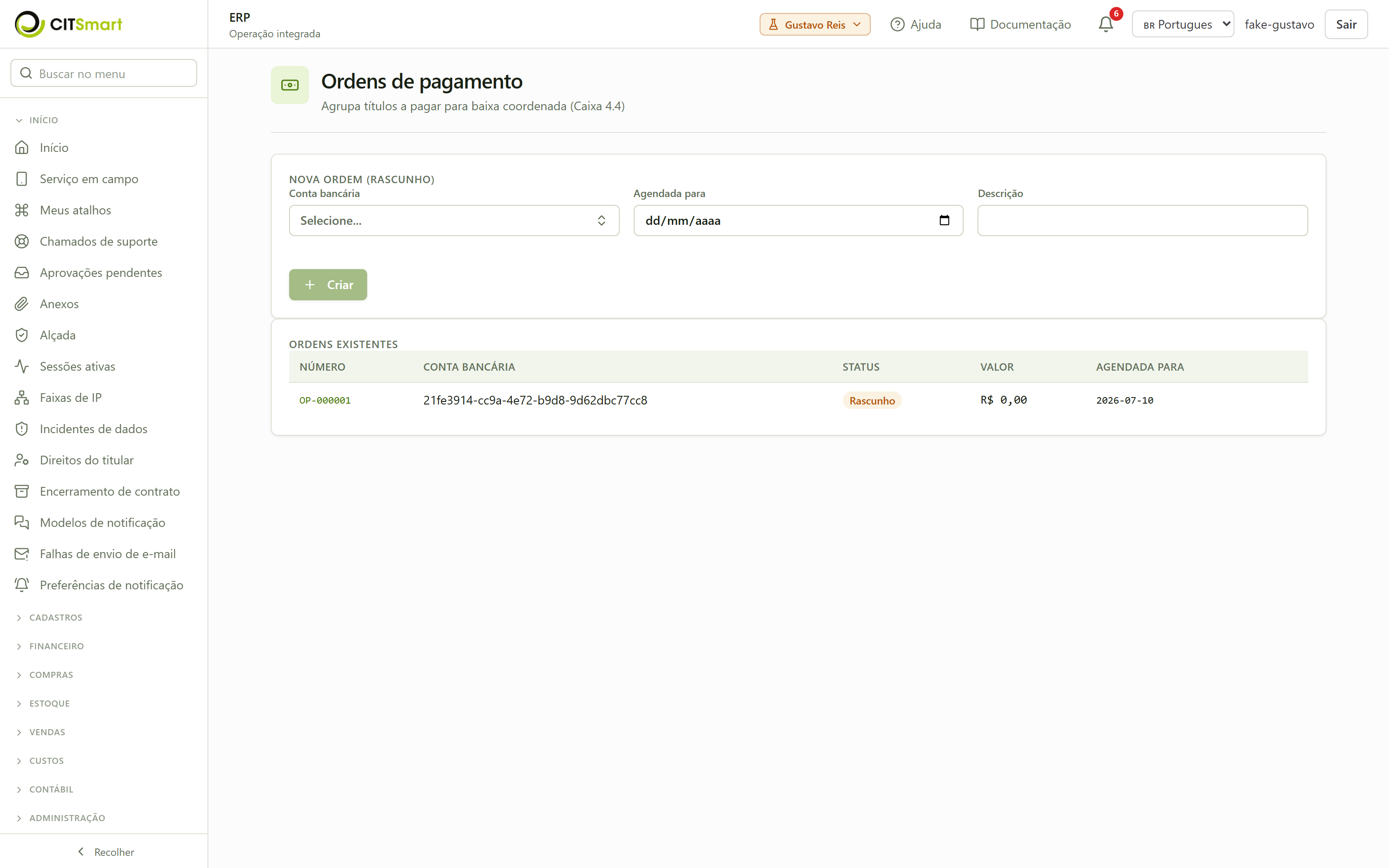Screen dimensions: 1389x868
Task: Click the fake-gustavo username
Action: [1279, 25]
